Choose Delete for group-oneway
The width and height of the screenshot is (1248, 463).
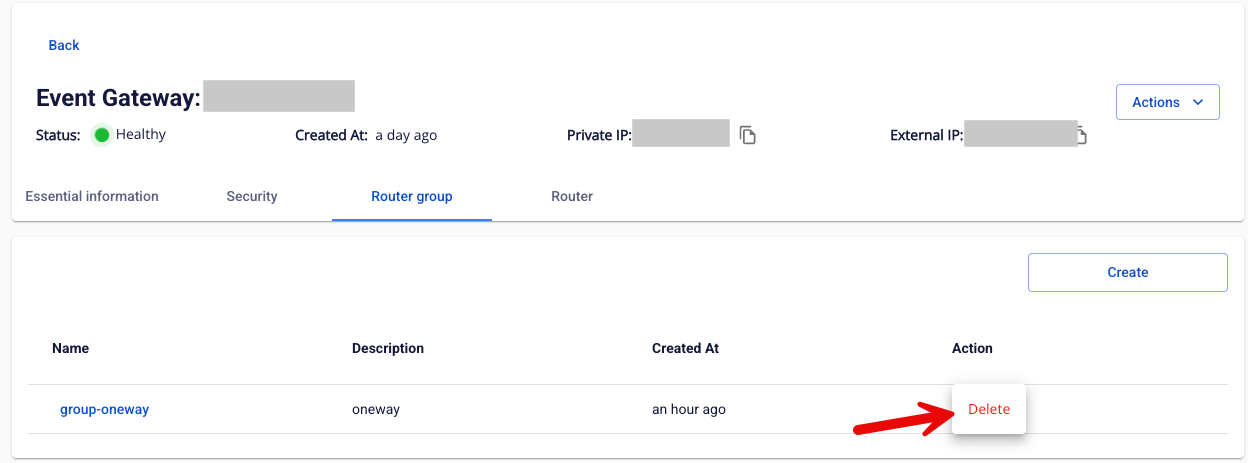pyautogui.click(x=989, y=409)
